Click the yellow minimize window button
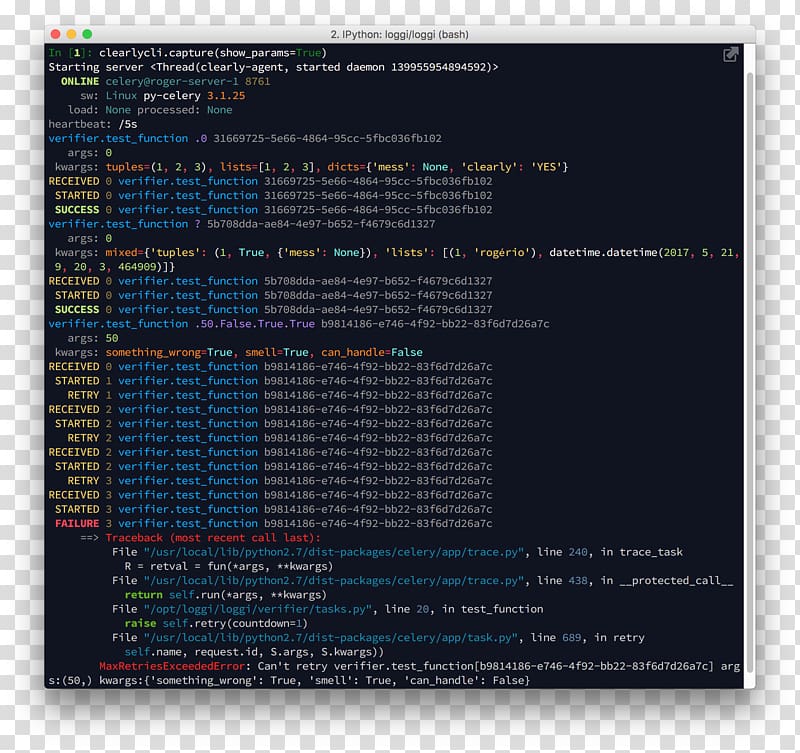Screen dimensions: 800x753 click(71, 34)
